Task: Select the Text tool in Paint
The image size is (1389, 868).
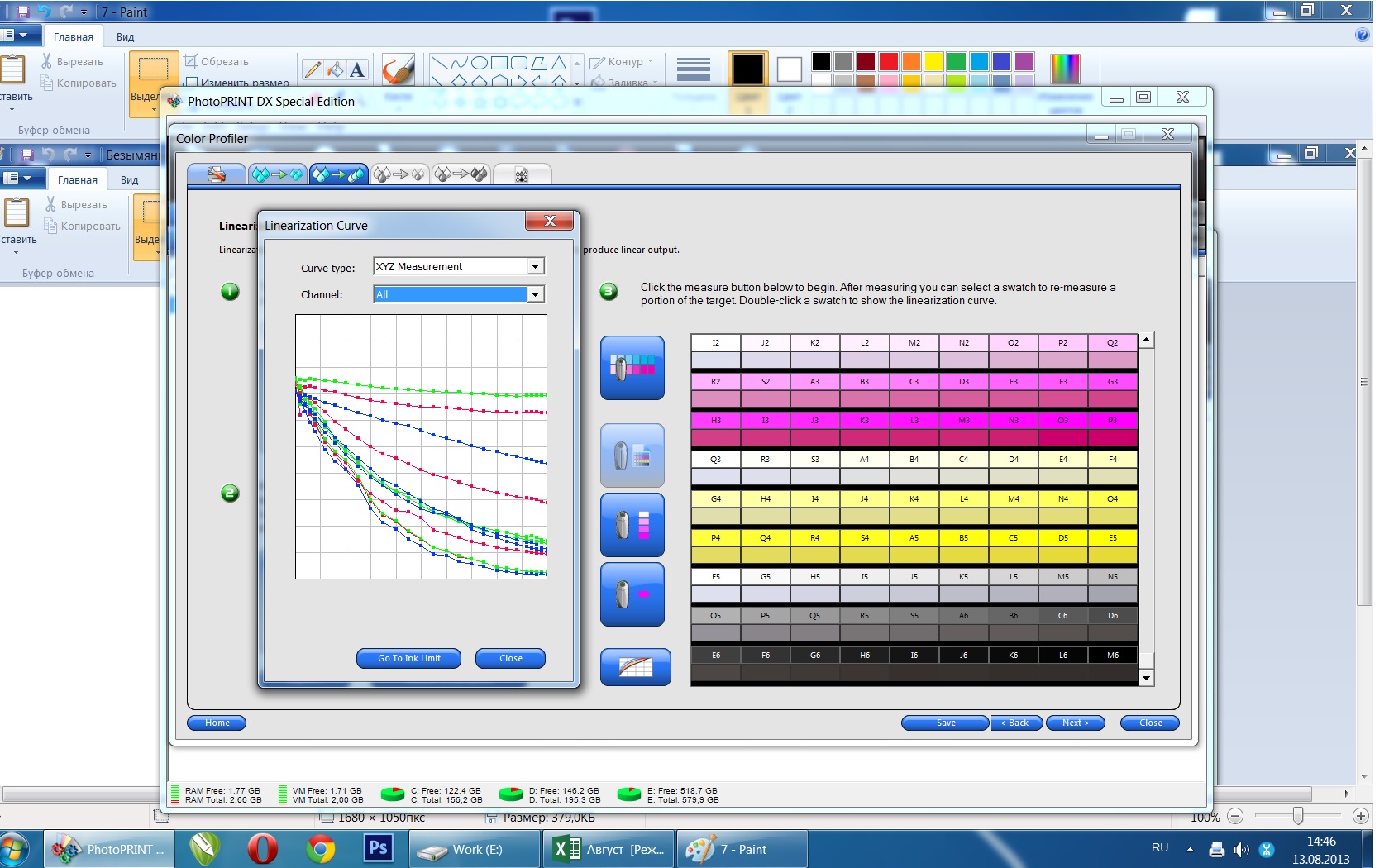Action: 357,69
